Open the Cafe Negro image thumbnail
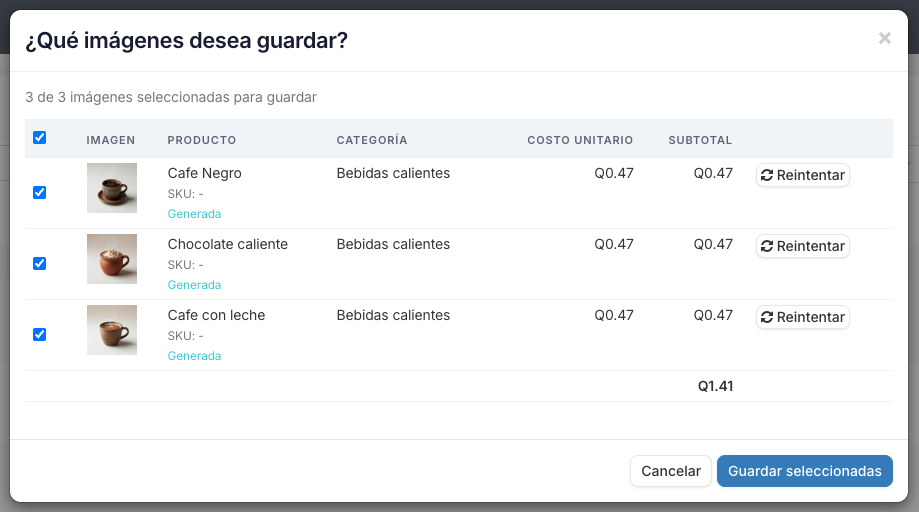This screenshot has width=919, height=512. pyautogui.click(x=112, y=188)
